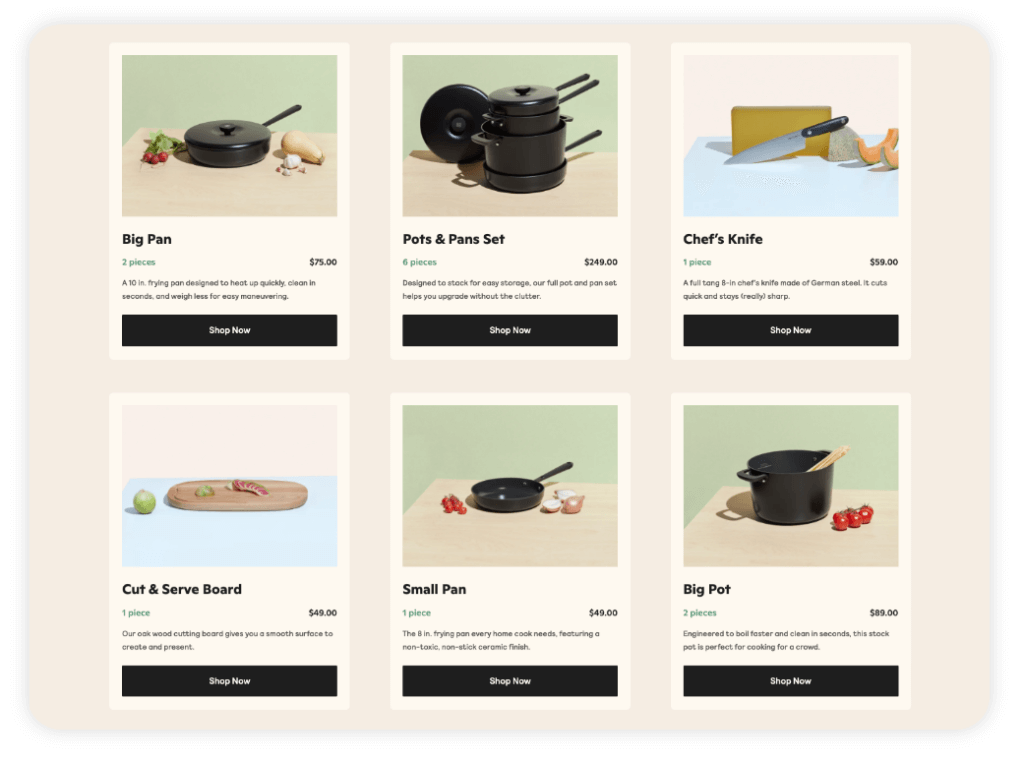1024x758 pixels.
Task: Click Shop Now under Chef's Knife
Action: click(x=790, y=330)
